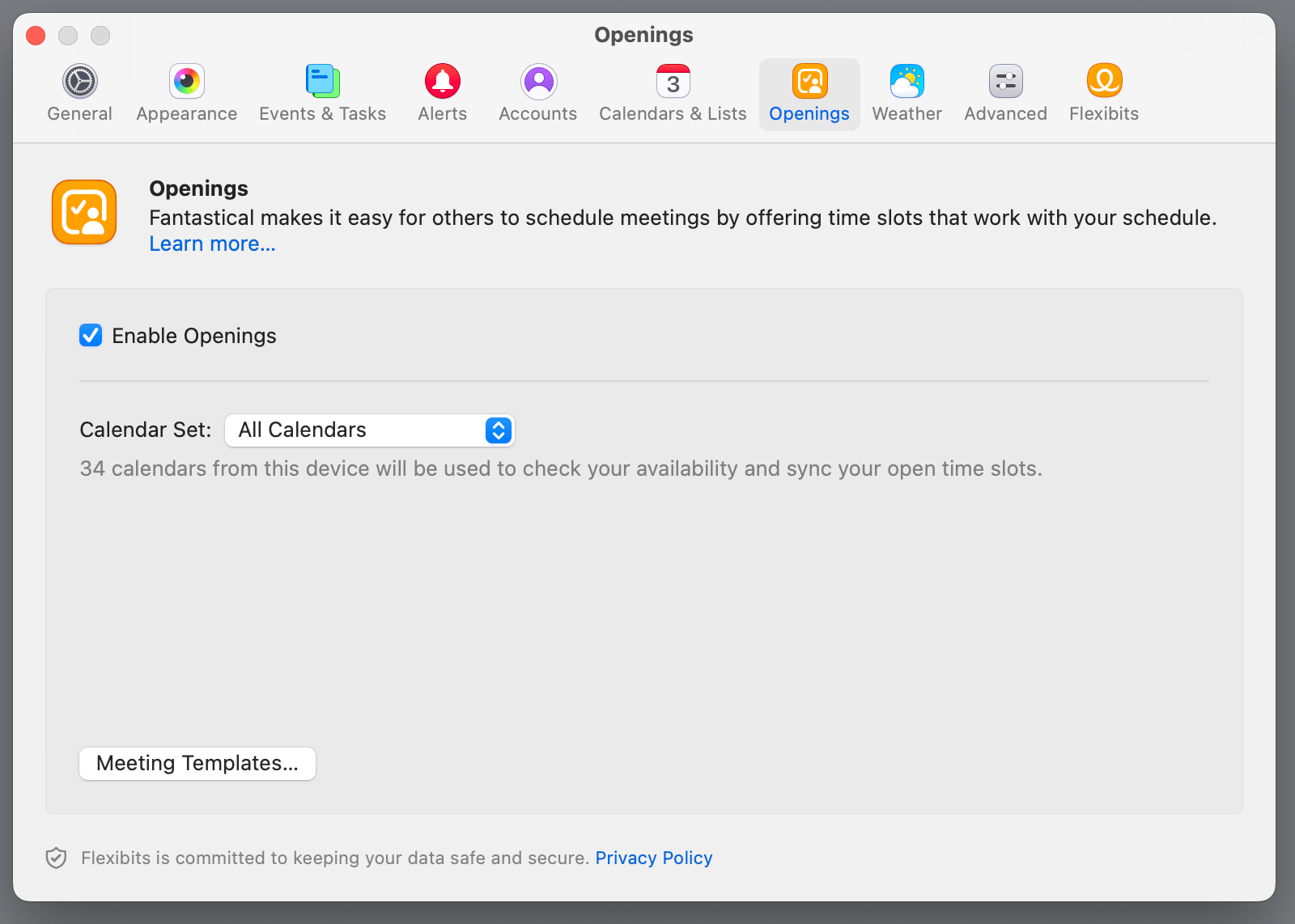
Task: Open the Flexibits account tab
Action: (1104, 94)
